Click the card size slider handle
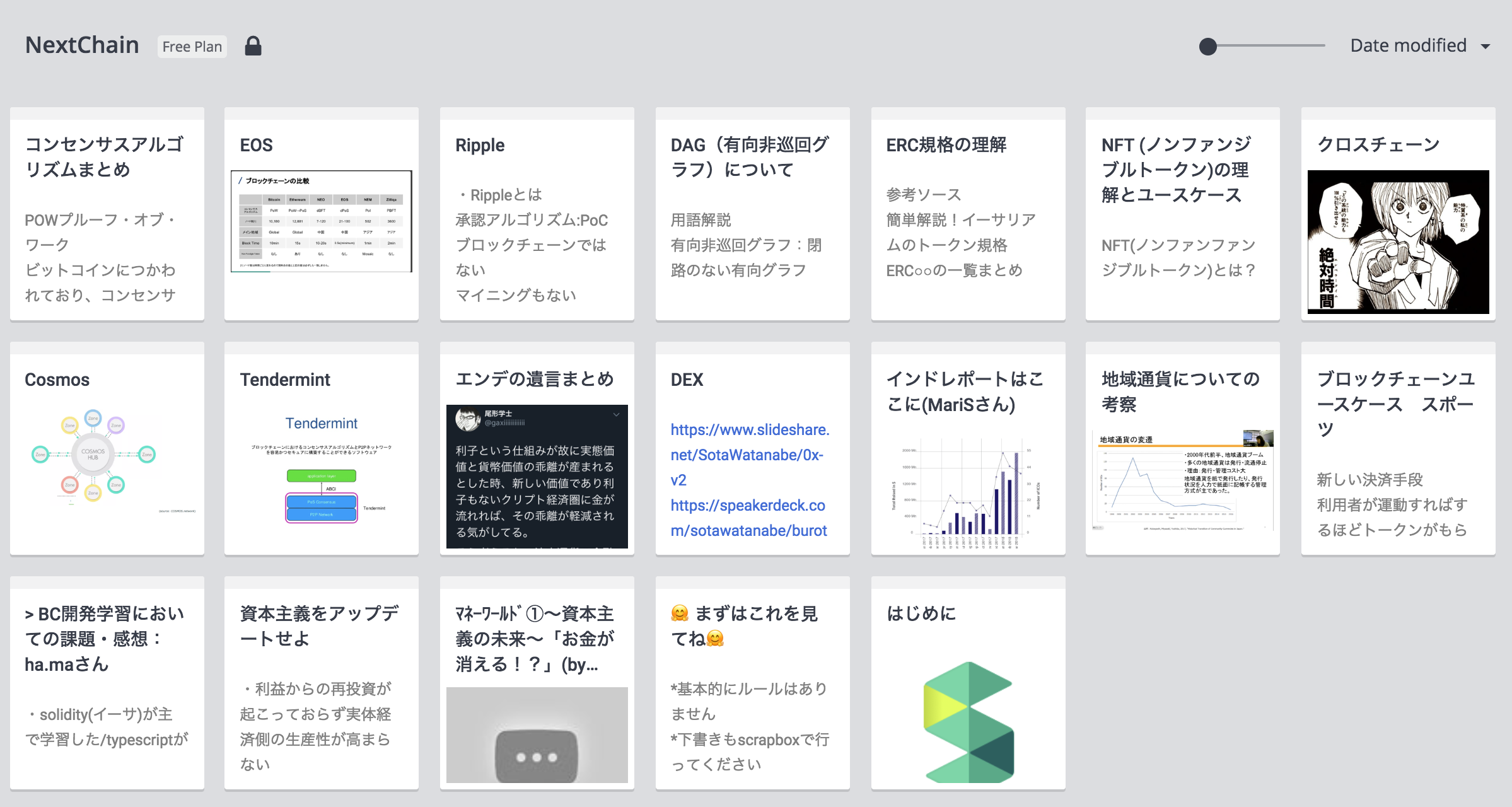Viewport: 1512px width, 807px height. [1207, 47]
